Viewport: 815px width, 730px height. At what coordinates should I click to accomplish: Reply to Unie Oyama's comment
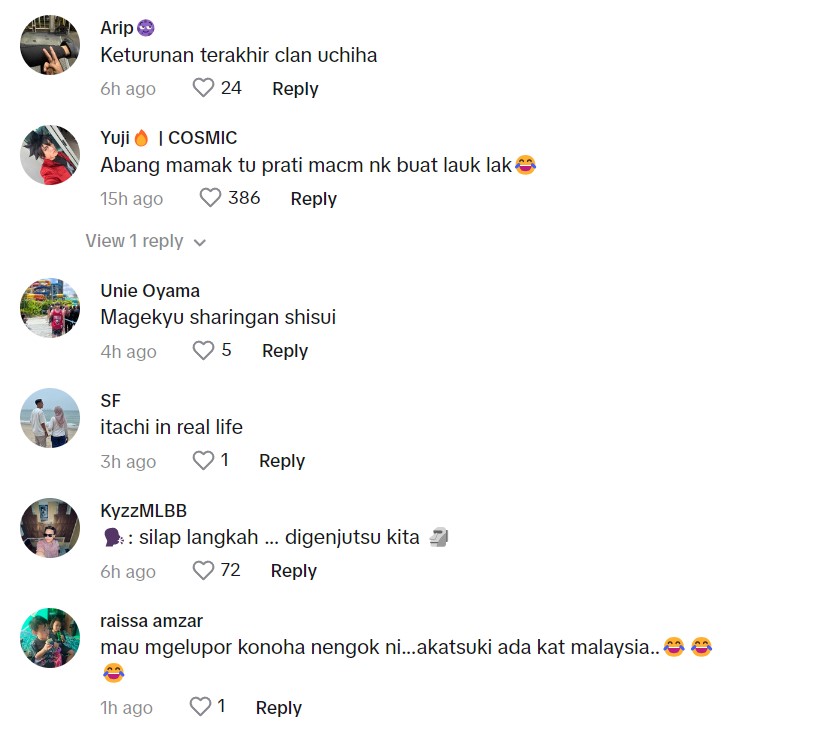coord(285,351)
